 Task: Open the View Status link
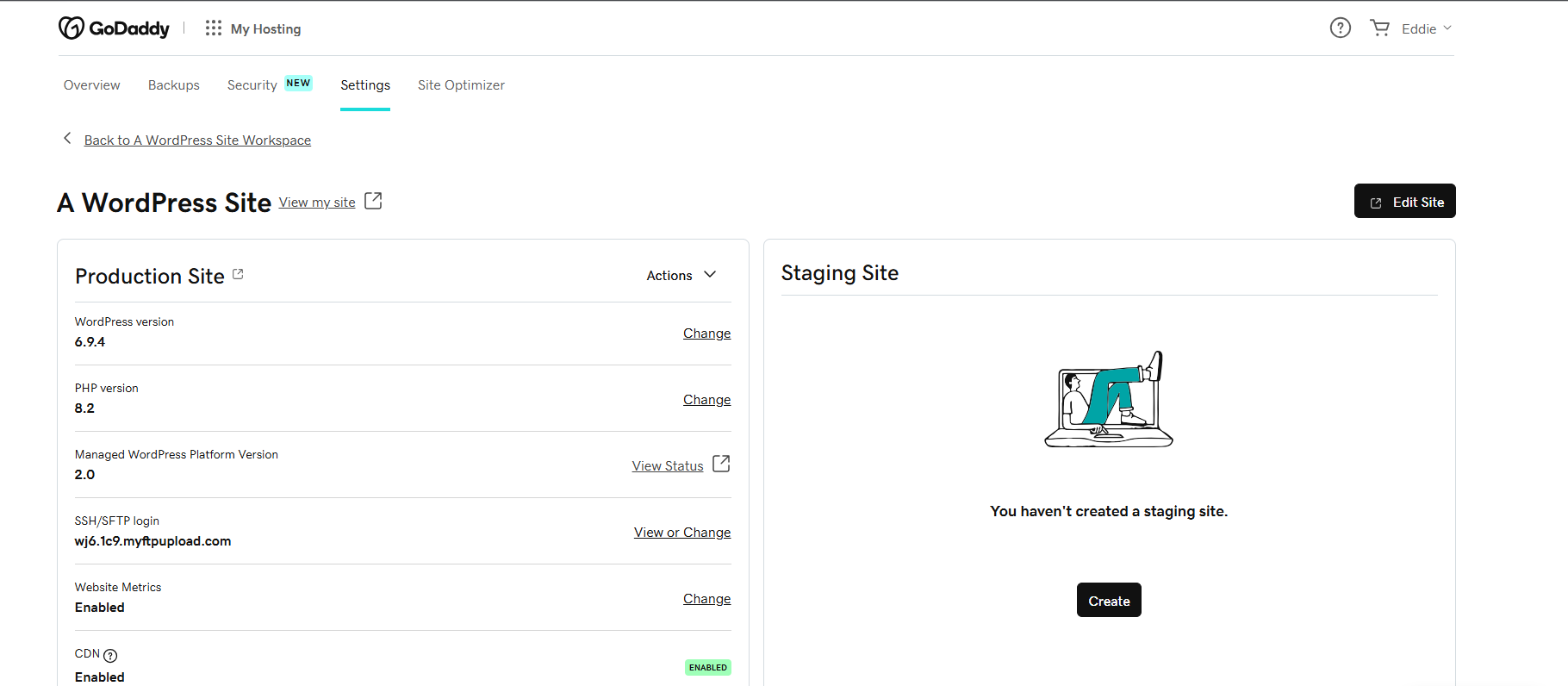(x=668, y=465)
